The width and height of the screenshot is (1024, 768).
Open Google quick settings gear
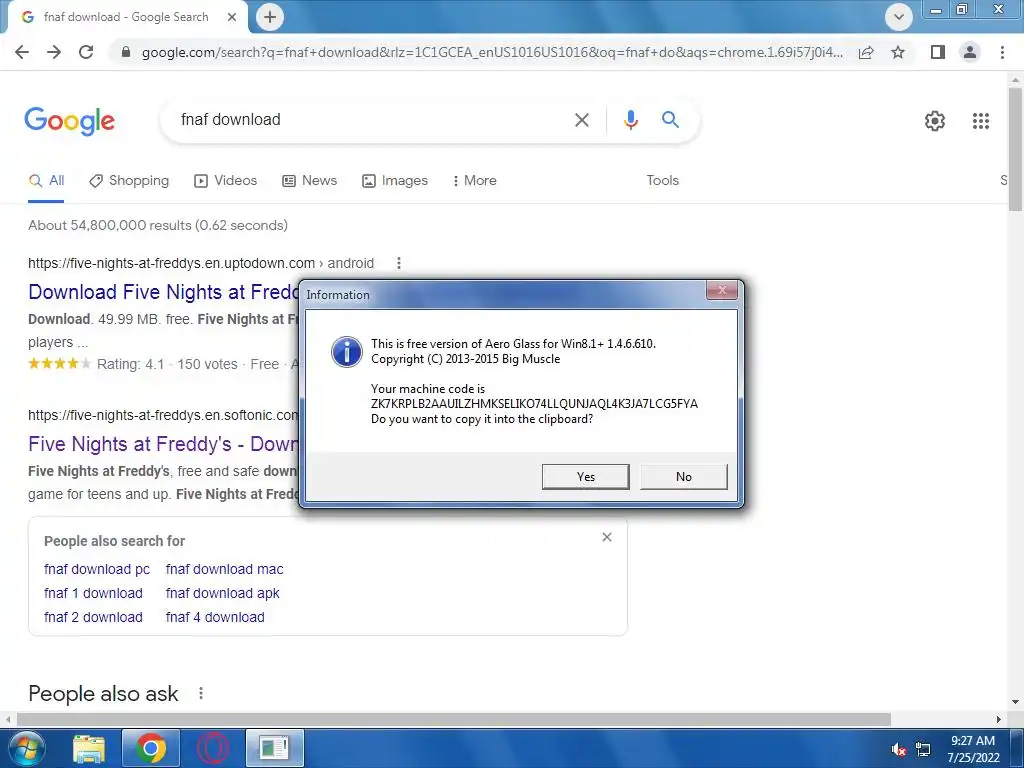(935, 121)
